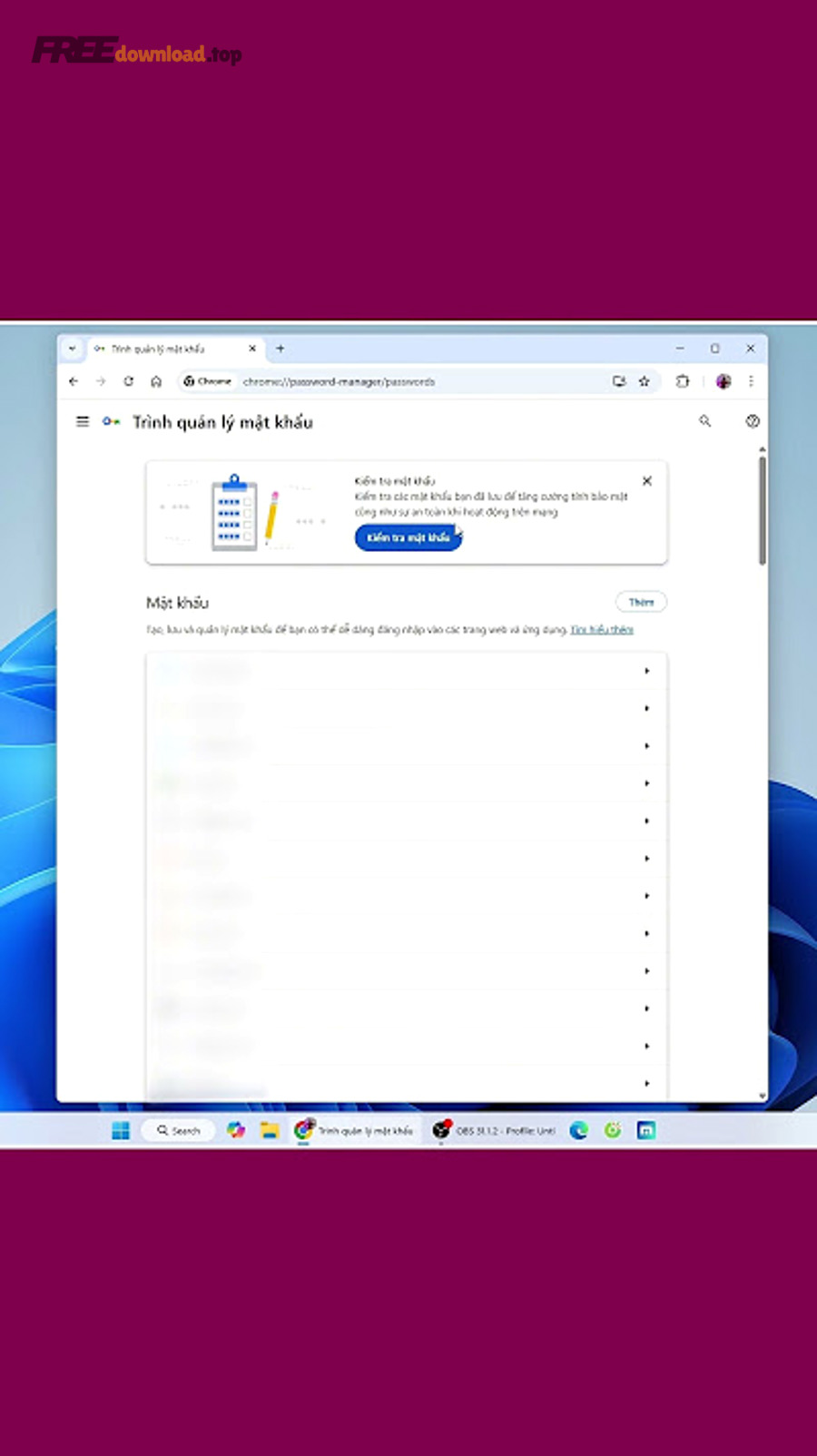This screenshot has height=1456, width=817.
Task: Open the password manager hamburger menu
Action: pos(83,421)
